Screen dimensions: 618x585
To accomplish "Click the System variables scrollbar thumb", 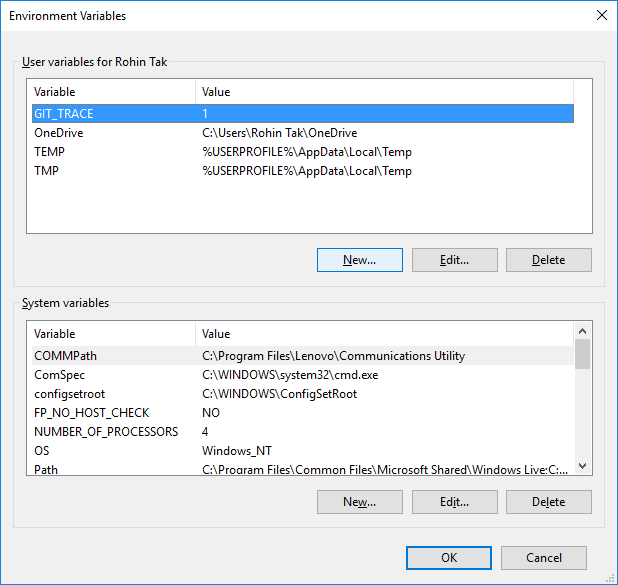I will [x=583, y=354].
